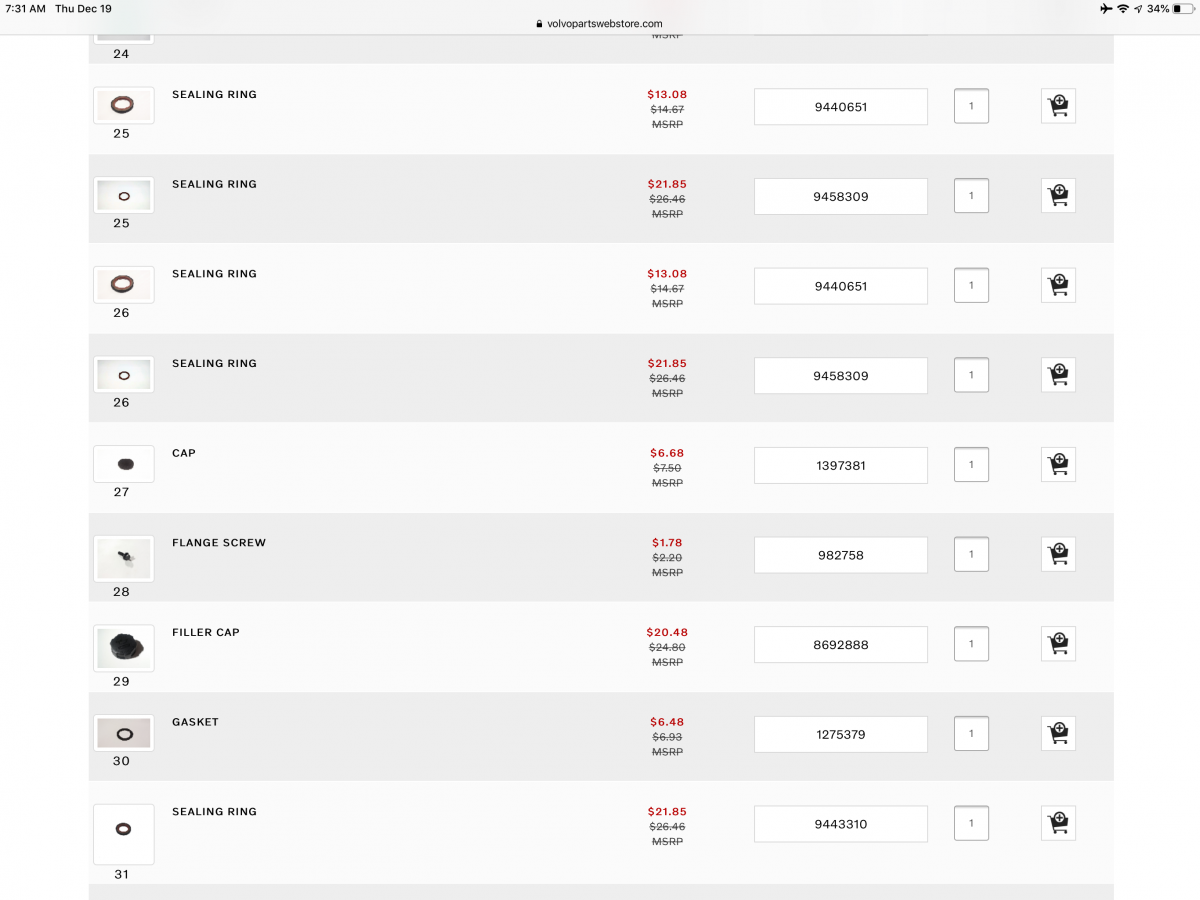The width and height of the screenshot is (1200, 900).
Task: View the FLANGE SCREW product thumbnail
Action: (123, 558)
